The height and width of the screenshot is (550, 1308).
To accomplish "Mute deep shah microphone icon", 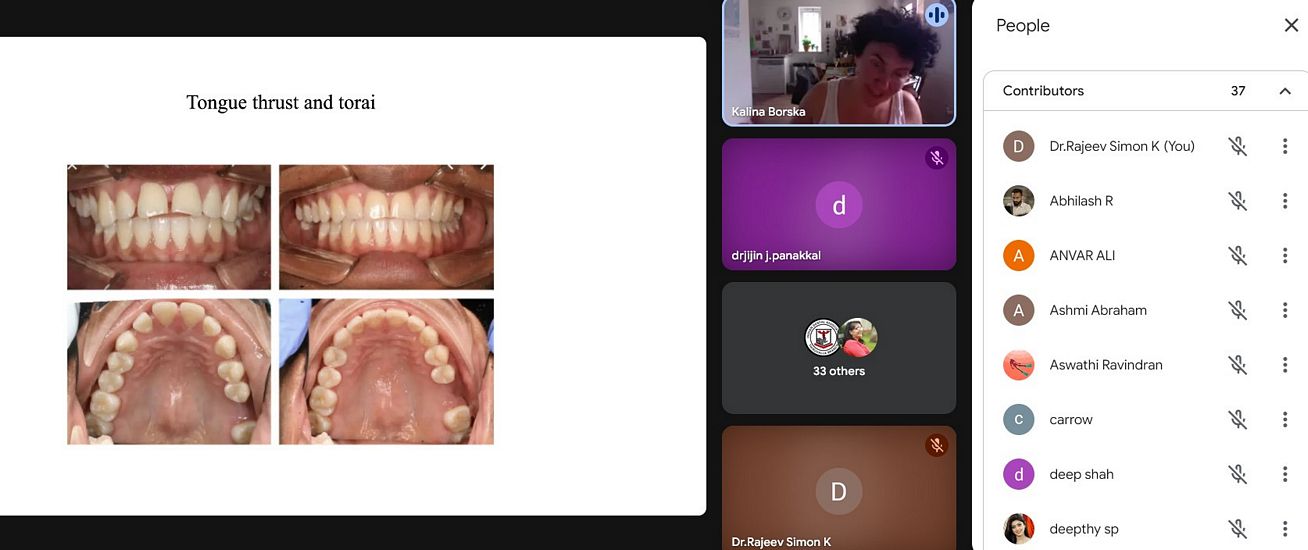I will pyautogui.click(x=1238, y=474).
